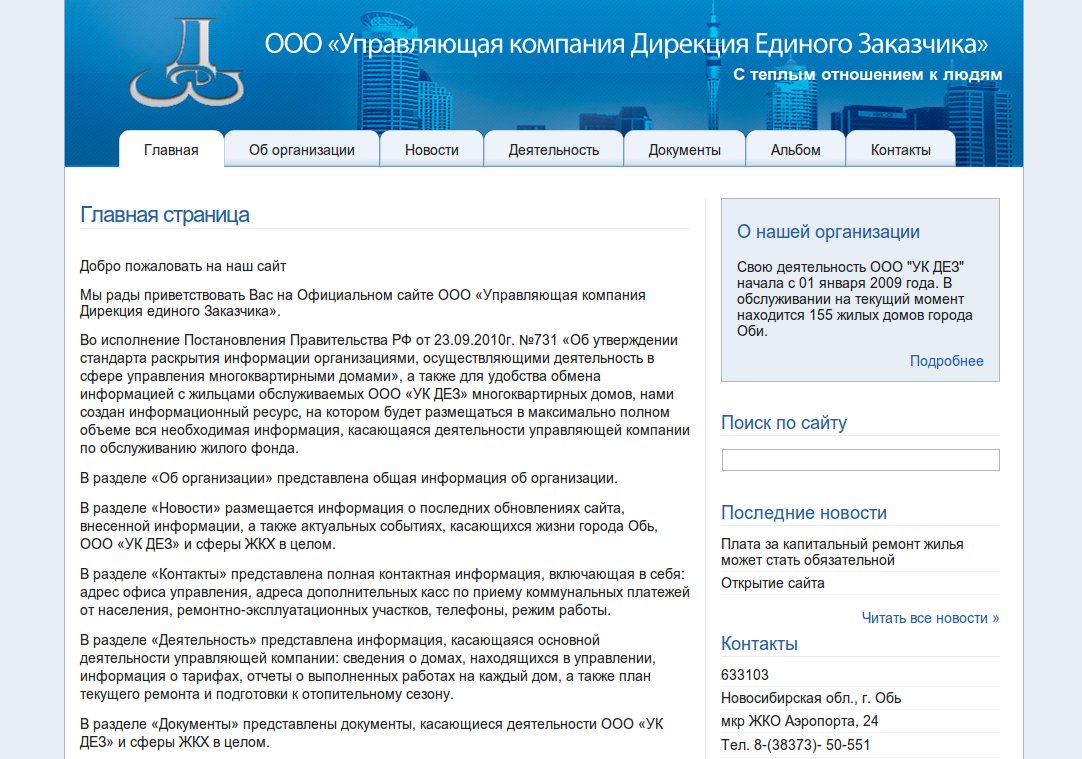This screenshot has width=1082, height=759.
Task: Click the Добро пожаловать на наш сайт line
Action: (x=183, y=266)
